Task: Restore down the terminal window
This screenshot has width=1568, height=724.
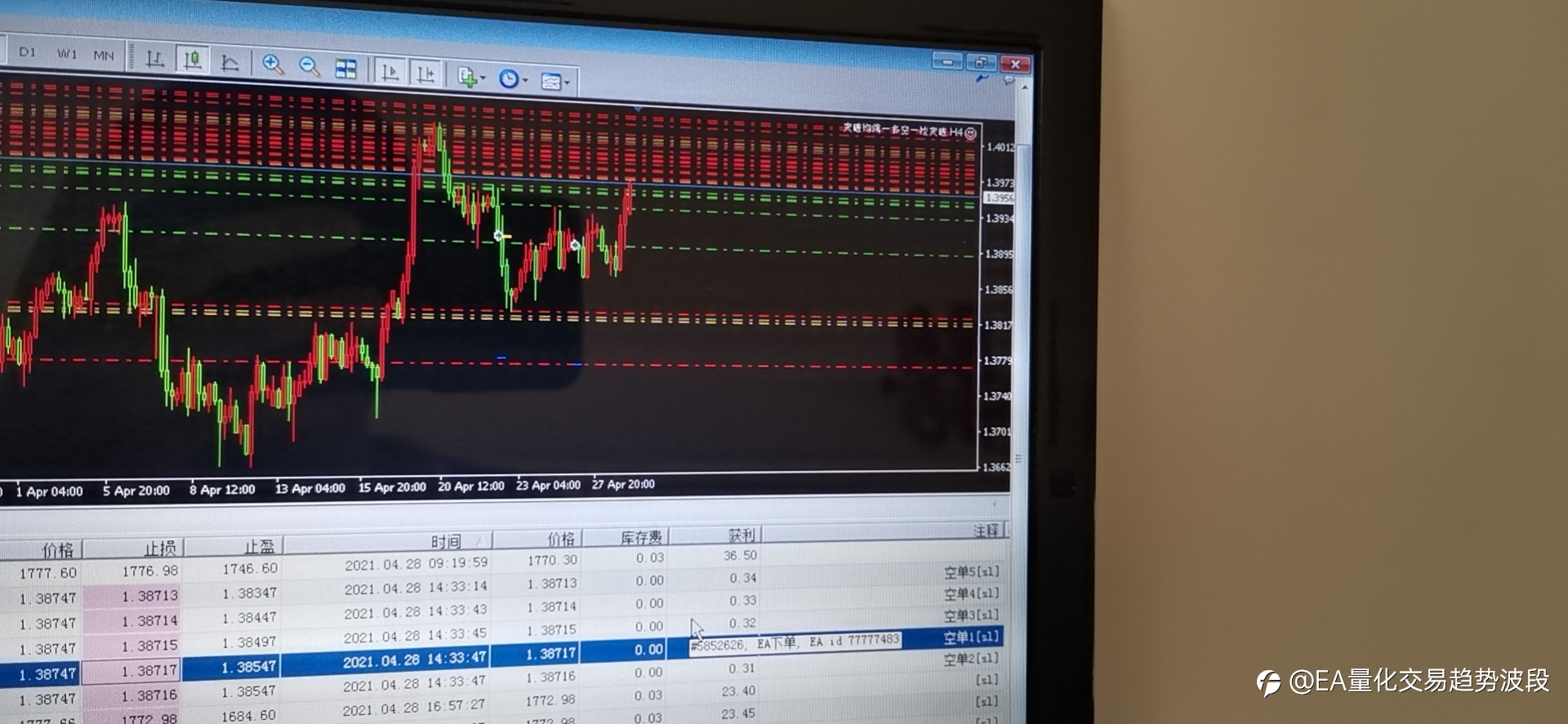Action: 980,63
